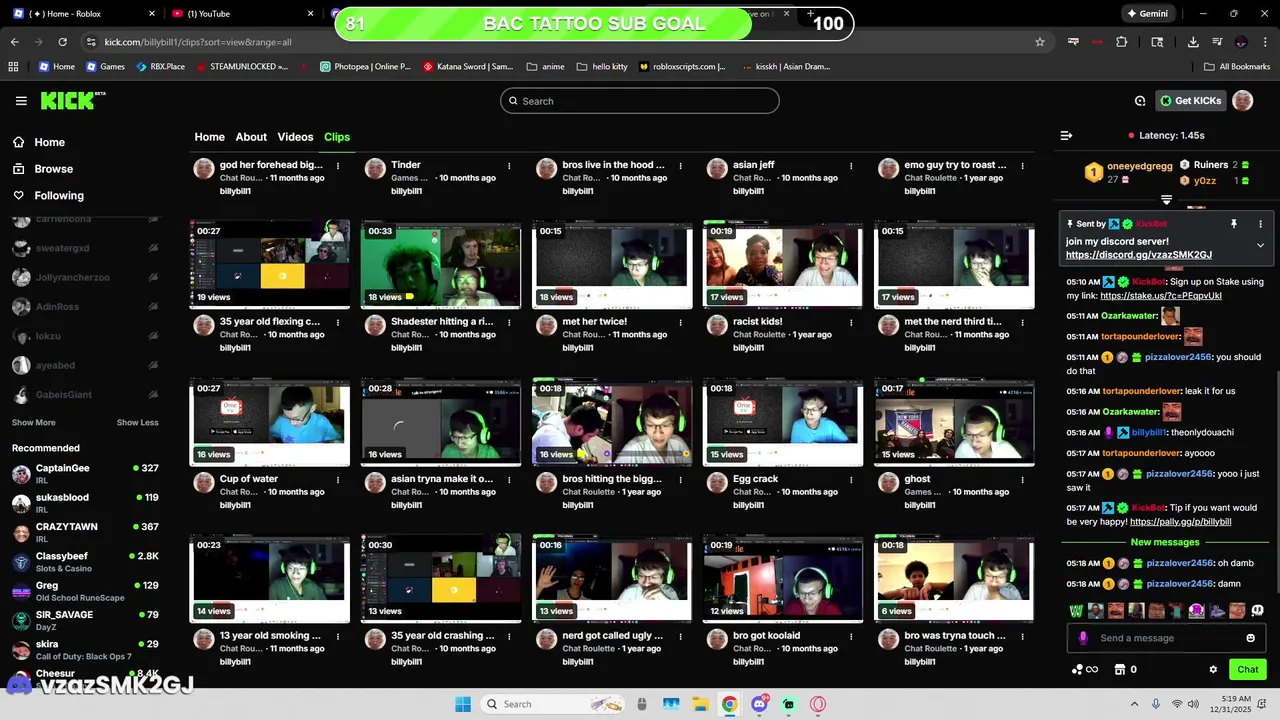
Task: Open Discord from the Windows taskbar
Action: [x=759, y=704]
